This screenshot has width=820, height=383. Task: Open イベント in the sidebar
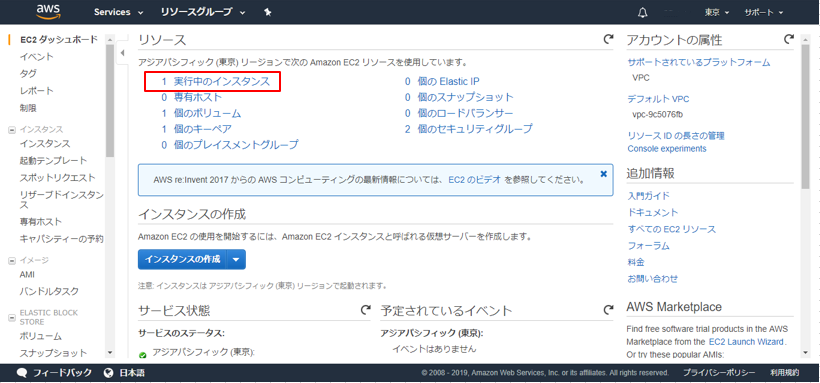click(37, 57)
